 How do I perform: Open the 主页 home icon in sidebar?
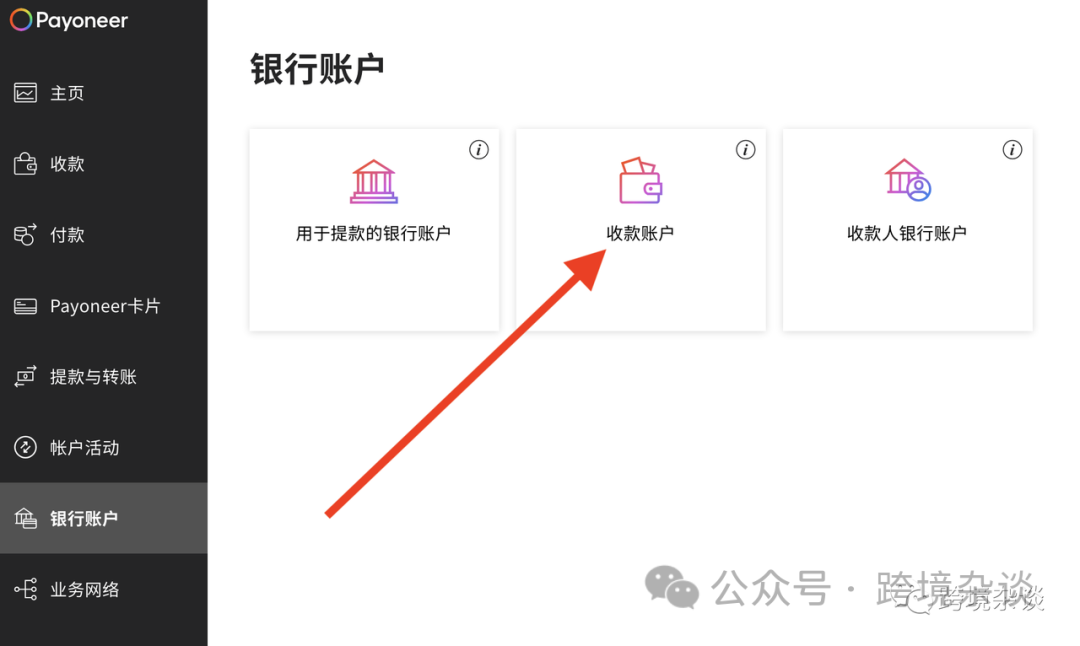click(x=25, y=92)
